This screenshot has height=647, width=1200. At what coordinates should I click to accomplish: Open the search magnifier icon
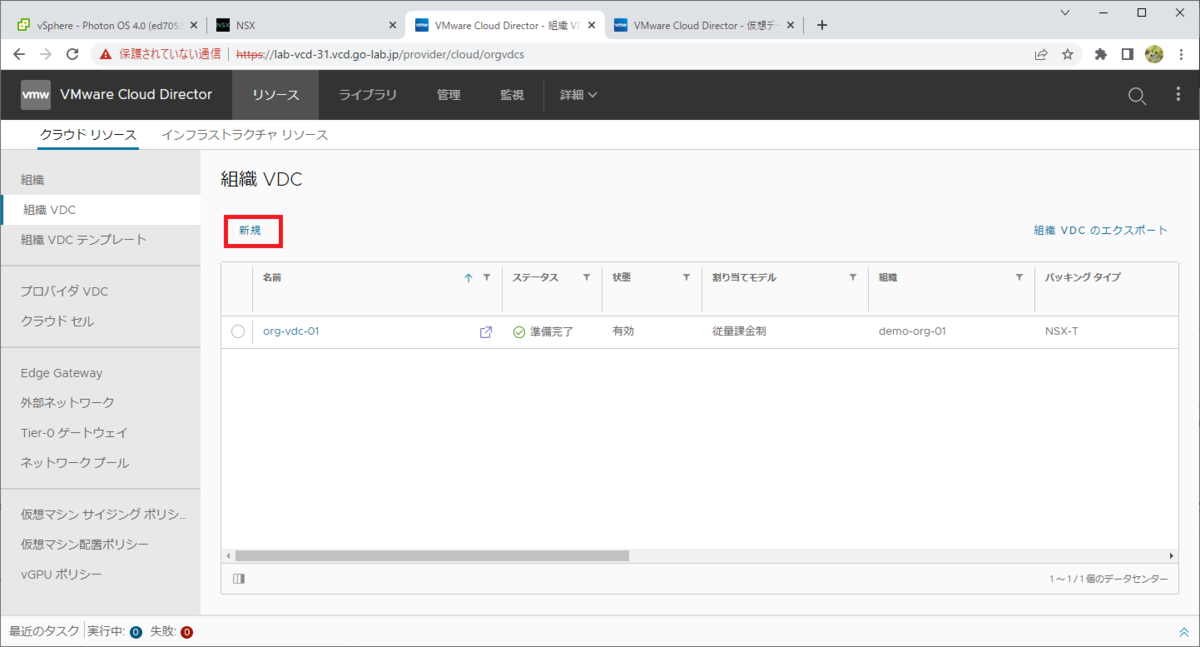click(1137, 96)
